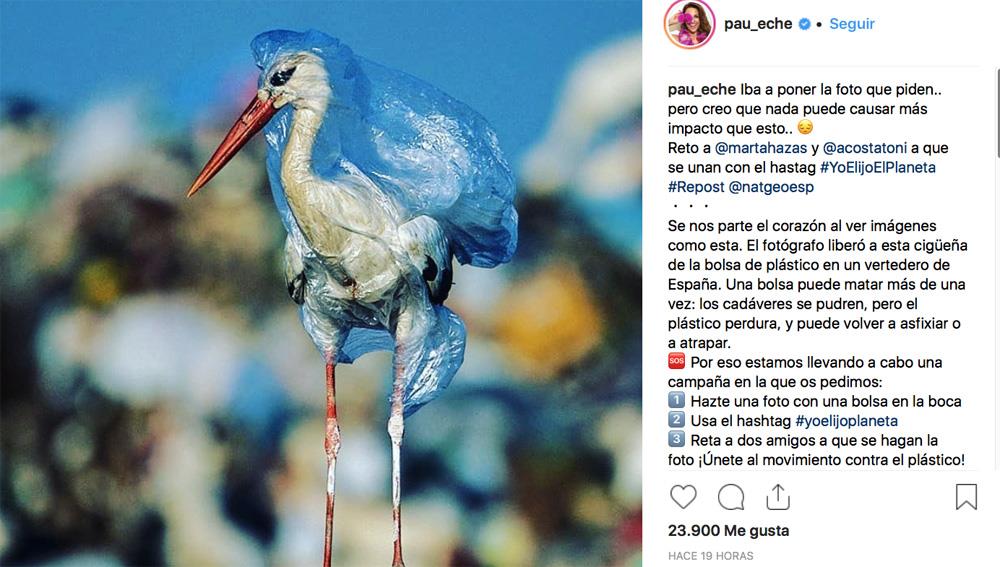Save the post with the bookmark icon

pyautogui.click(x=966, y=497)
